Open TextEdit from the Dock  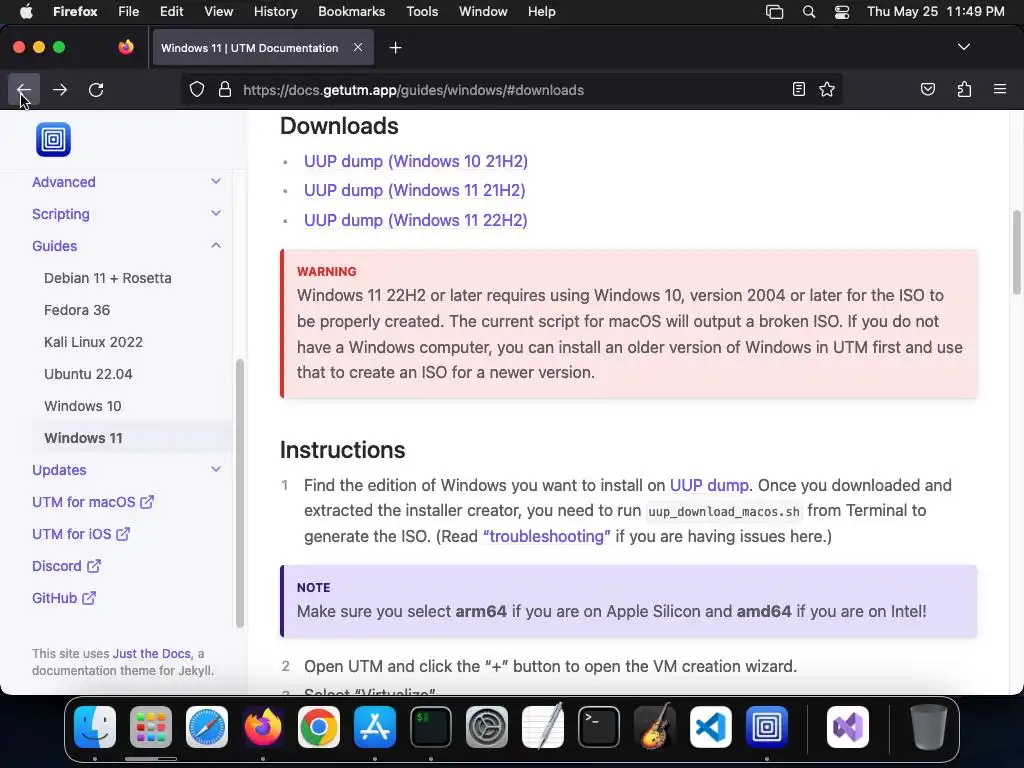(543, 727)
